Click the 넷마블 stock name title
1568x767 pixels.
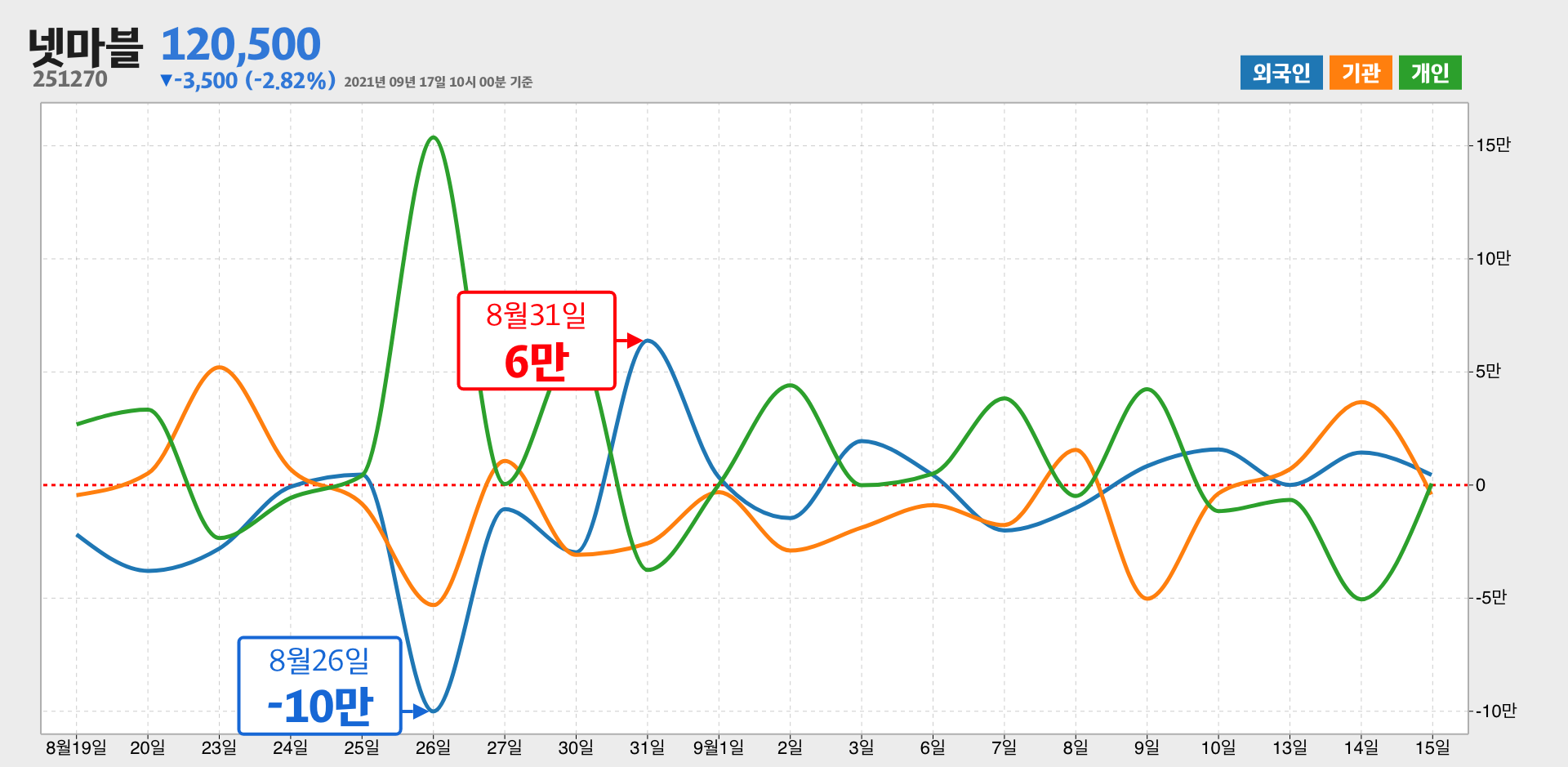click(x=86, y=47)
